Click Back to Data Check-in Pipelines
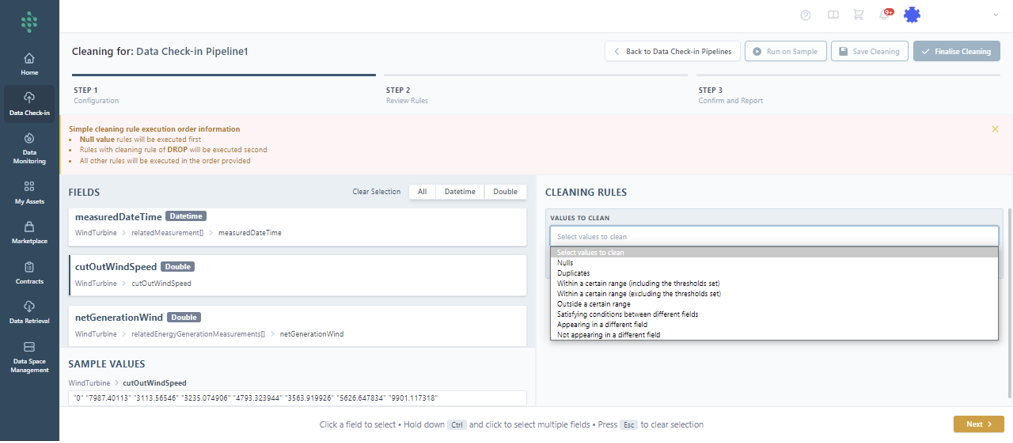This screenshot has height=443, width=1013. pyautogui.click(x=672, y=51)
